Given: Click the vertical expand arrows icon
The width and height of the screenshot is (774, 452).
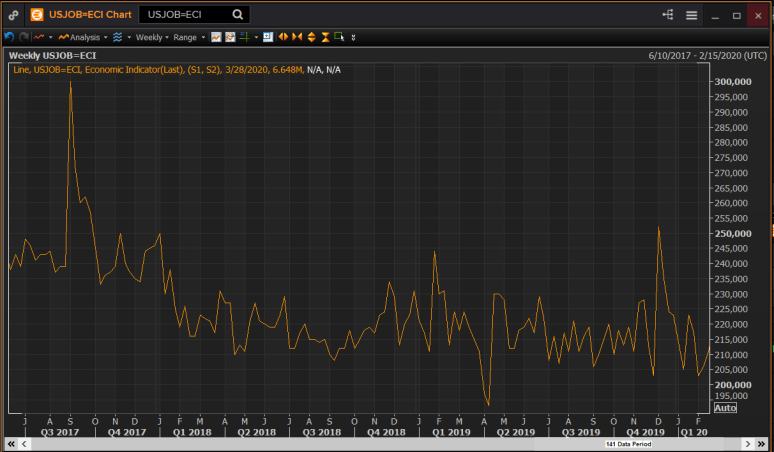Looking at the screenshot, I should point(311,37).
